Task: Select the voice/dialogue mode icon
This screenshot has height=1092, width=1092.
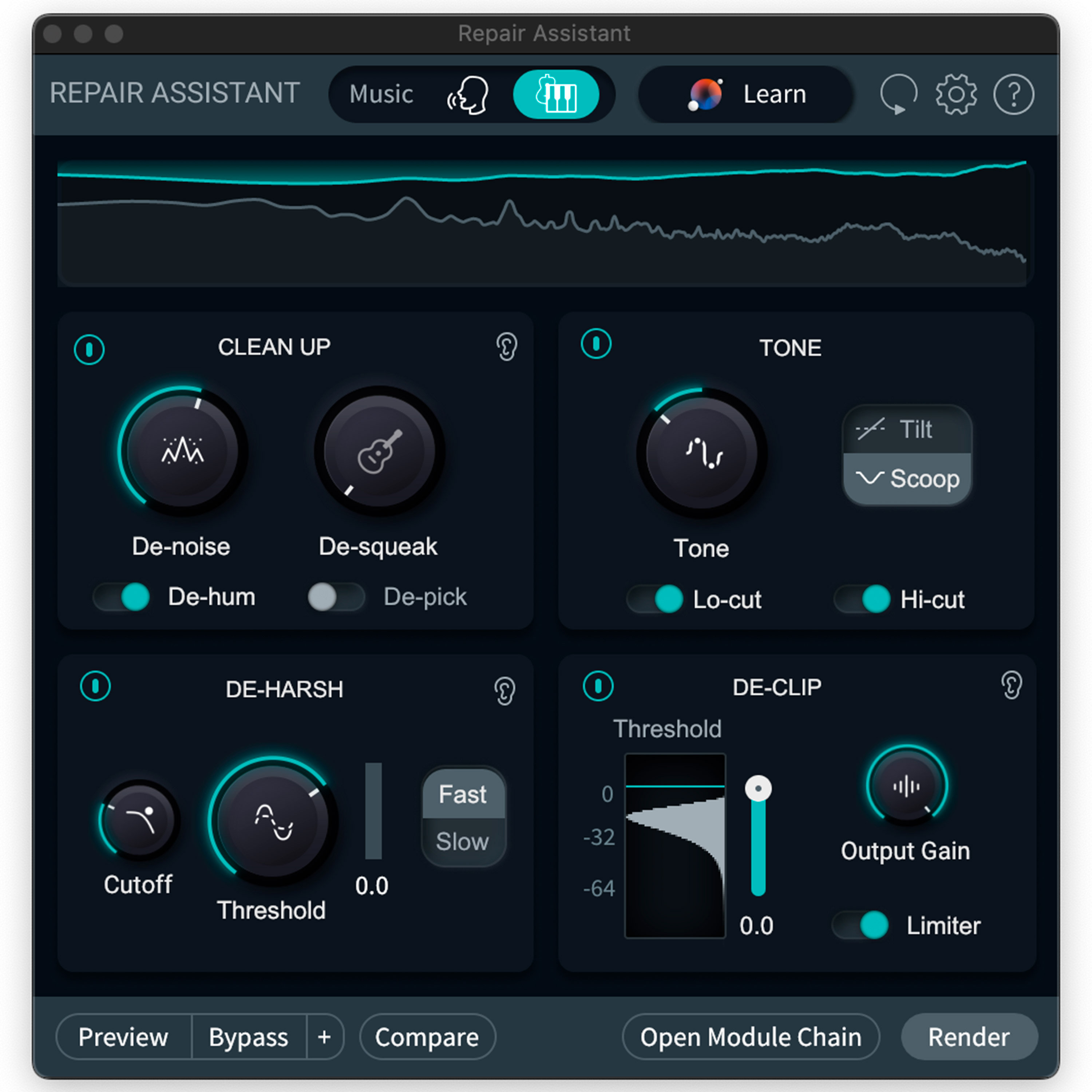Action: pos(468,94)
